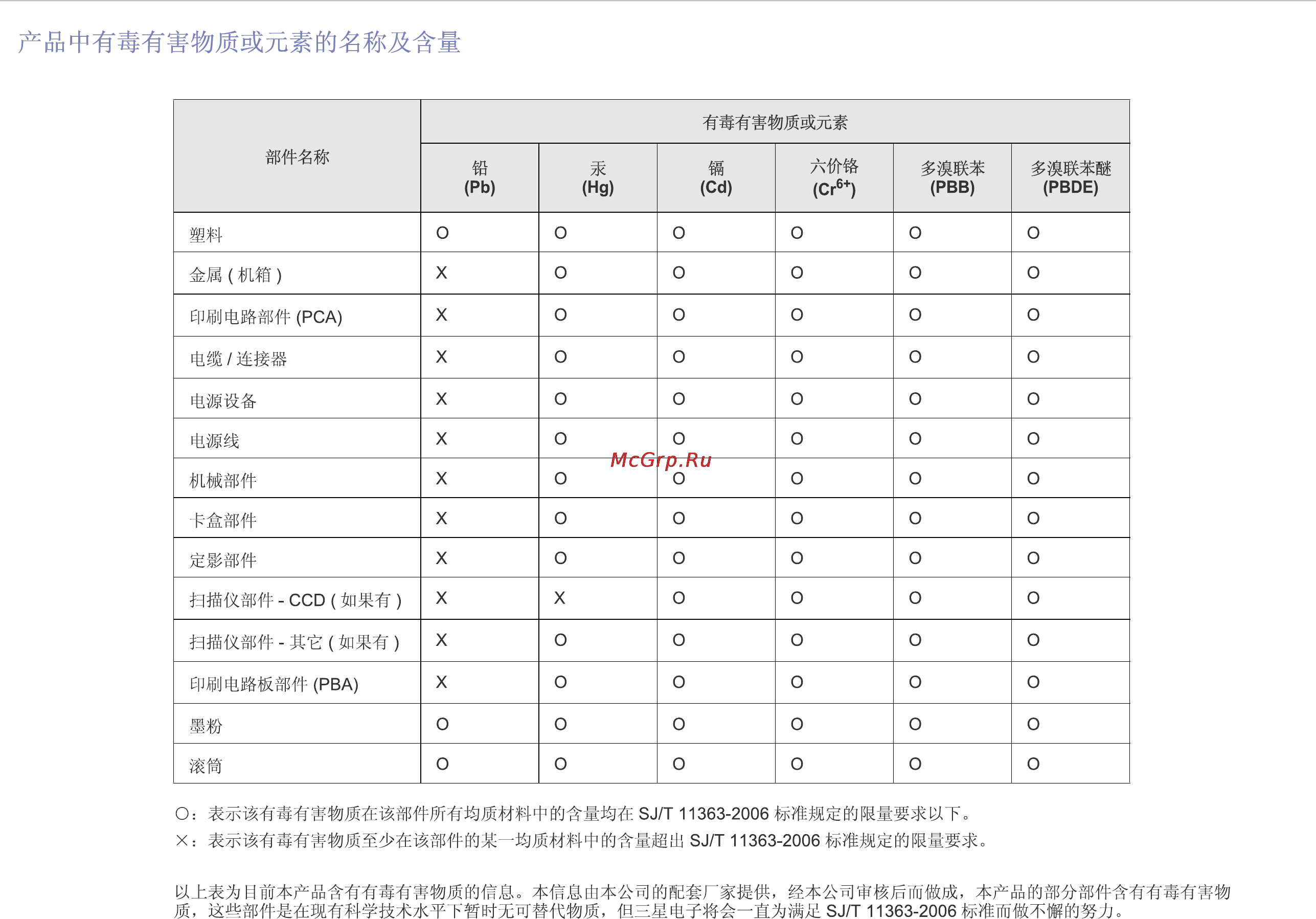Viewport: 1316px width, 919px height.
Task: Click the PBDE value O in 塑料 row
Action: pos(1033,233)
